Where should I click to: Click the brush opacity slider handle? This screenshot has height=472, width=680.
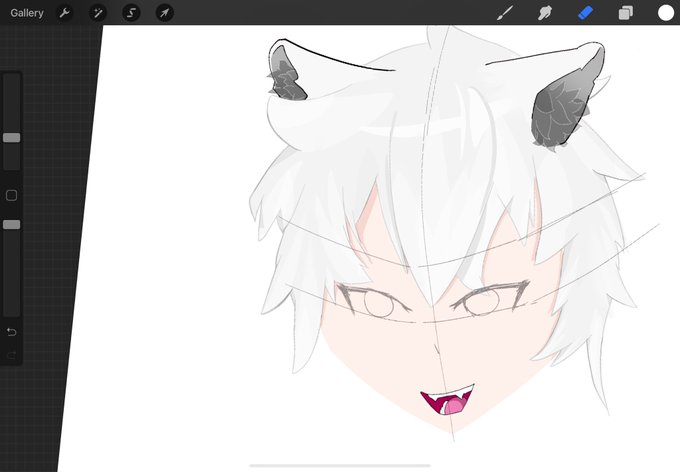[x=12, y=224]
